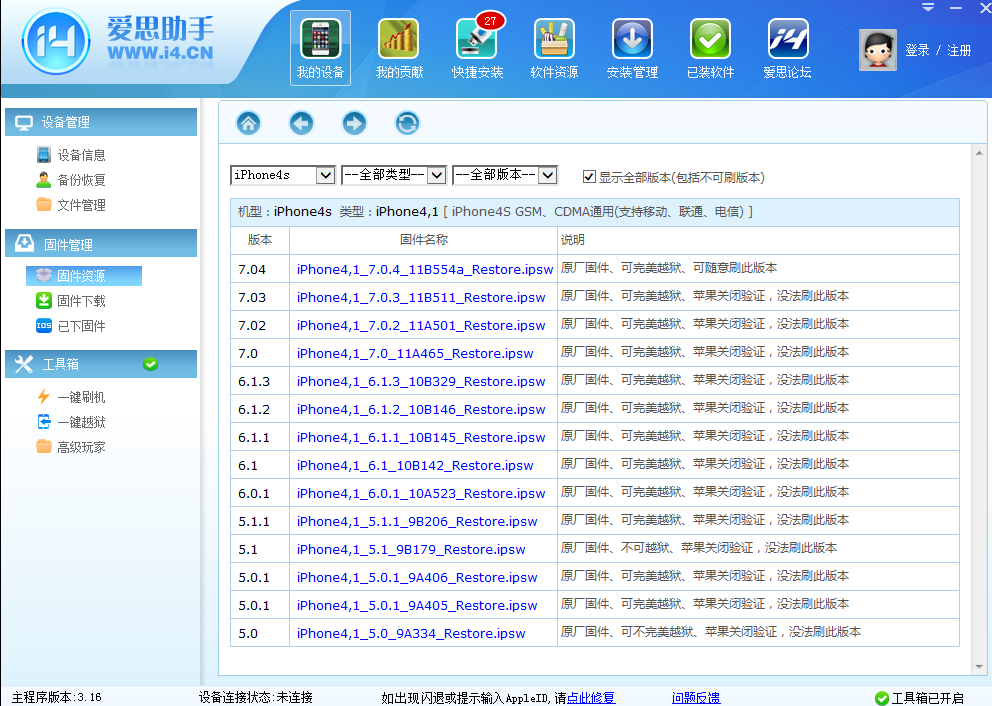This screenshot has height=706, width=992.
Task: Launch 一键刷机 flash tool
Action: point(71,397)
